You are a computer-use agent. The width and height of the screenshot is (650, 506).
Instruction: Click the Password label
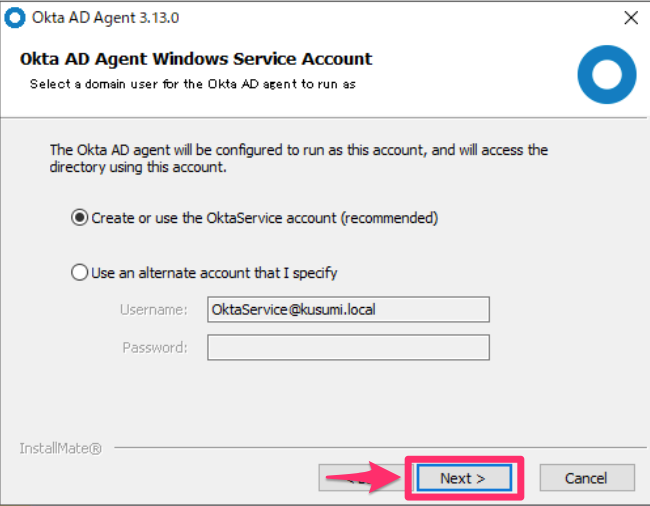pos(155,347)
